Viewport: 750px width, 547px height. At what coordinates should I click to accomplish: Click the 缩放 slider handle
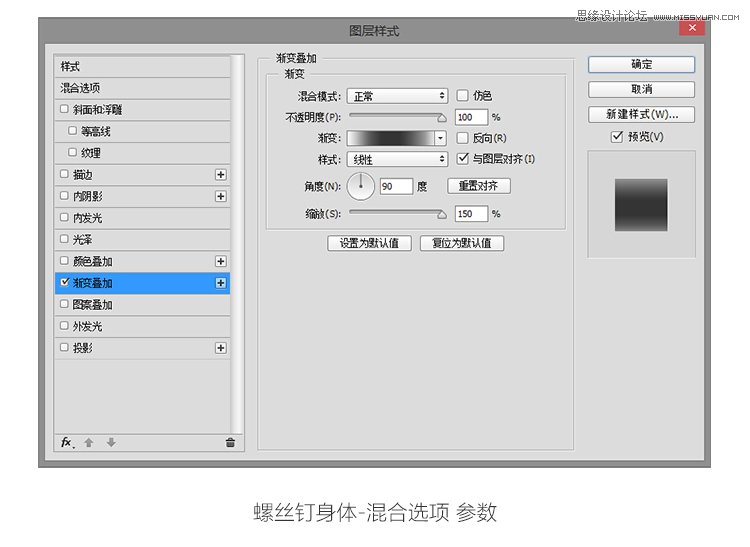click(442, 215)
